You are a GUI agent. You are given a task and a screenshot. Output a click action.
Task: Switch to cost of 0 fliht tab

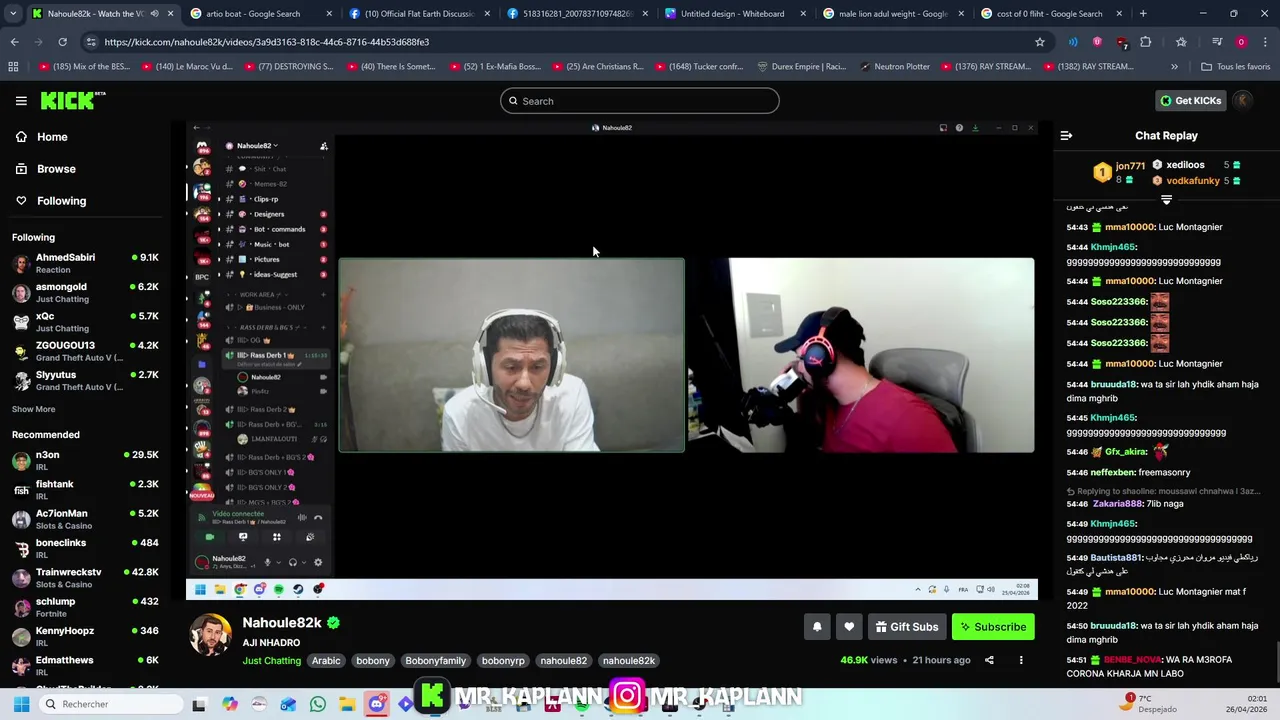pos(1050,14)
